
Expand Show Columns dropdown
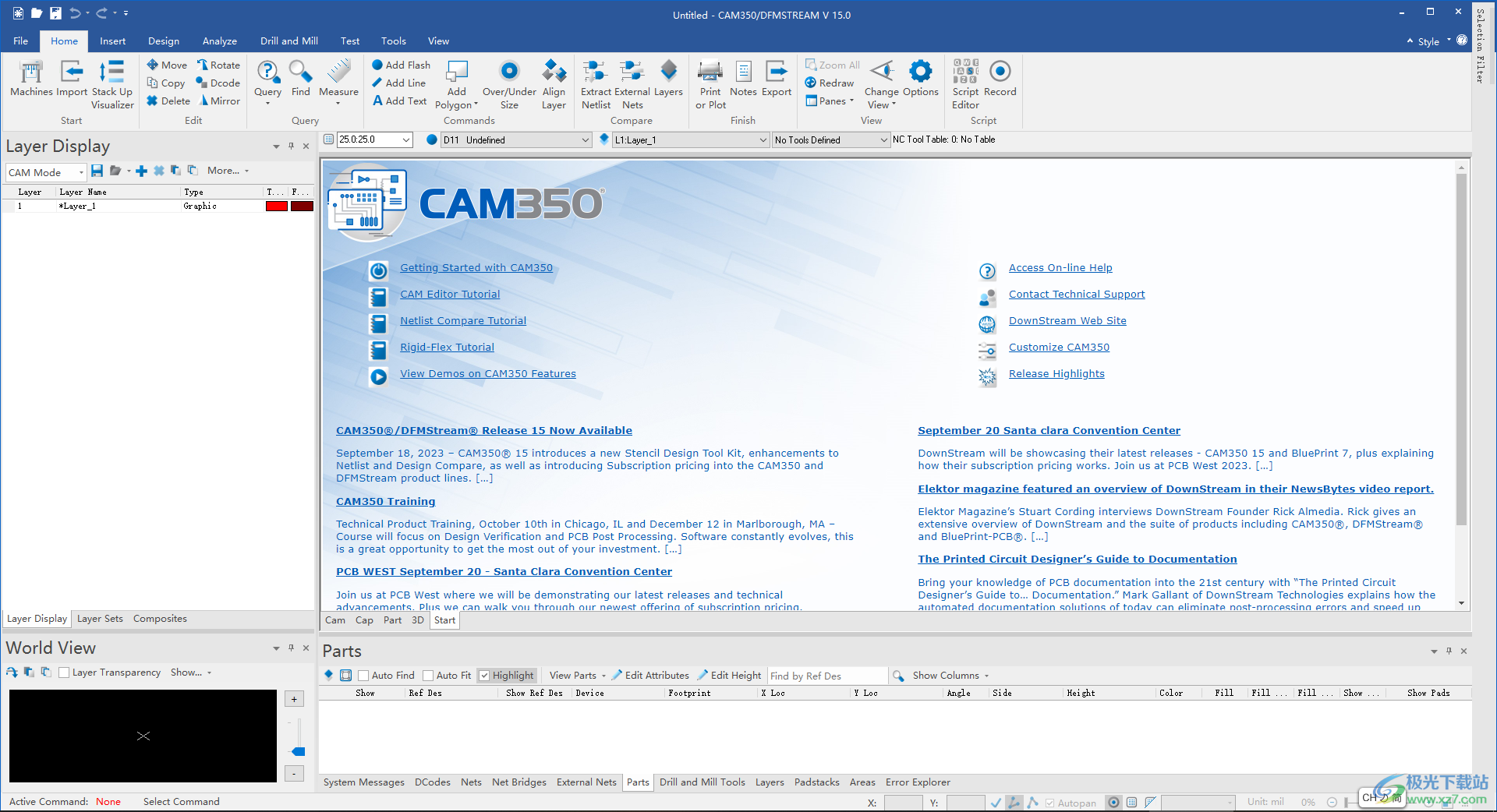(986, 676)
